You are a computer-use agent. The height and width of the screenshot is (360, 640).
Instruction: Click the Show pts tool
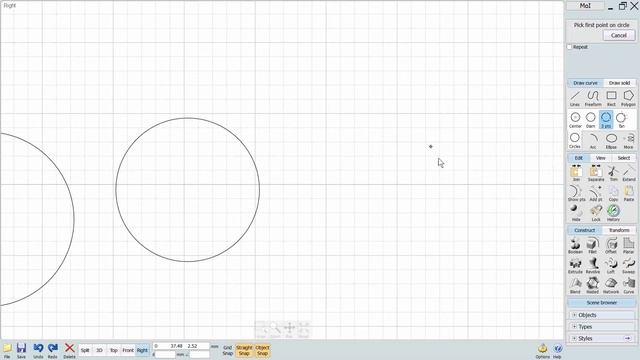[x=576, y=193]
